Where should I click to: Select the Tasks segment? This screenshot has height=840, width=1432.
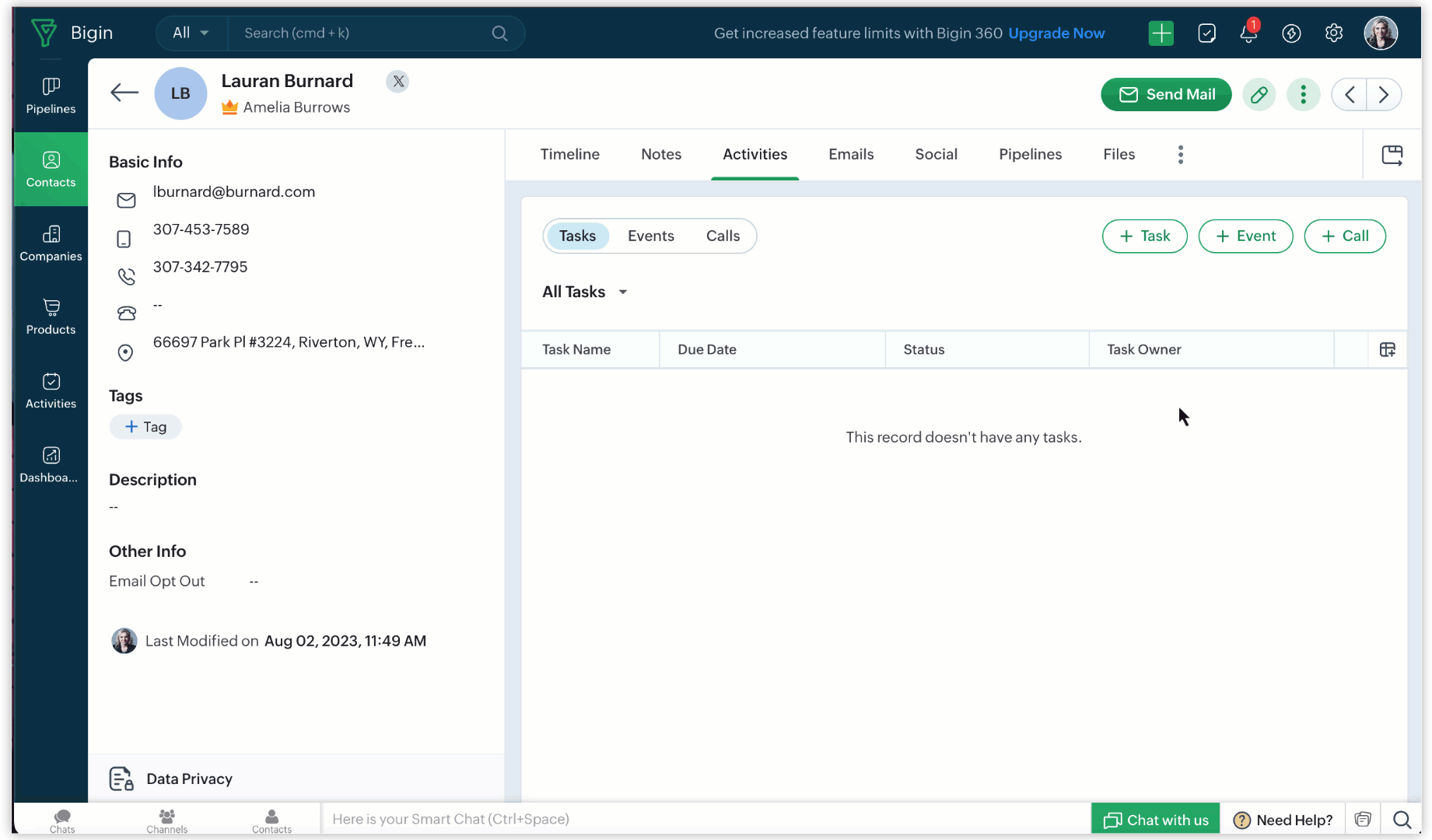(x=577, y=236)
